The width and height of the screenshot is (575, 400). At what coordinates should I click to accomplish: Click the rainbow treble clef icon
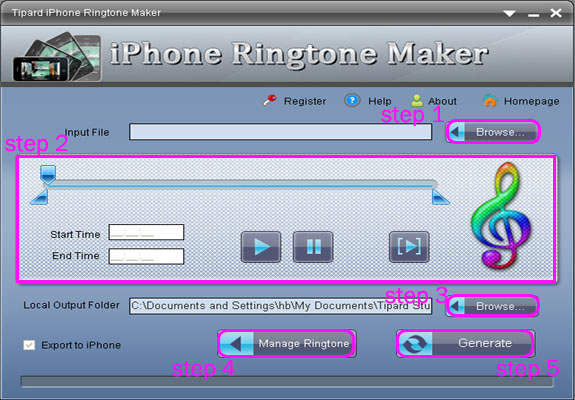pos(501,216)
